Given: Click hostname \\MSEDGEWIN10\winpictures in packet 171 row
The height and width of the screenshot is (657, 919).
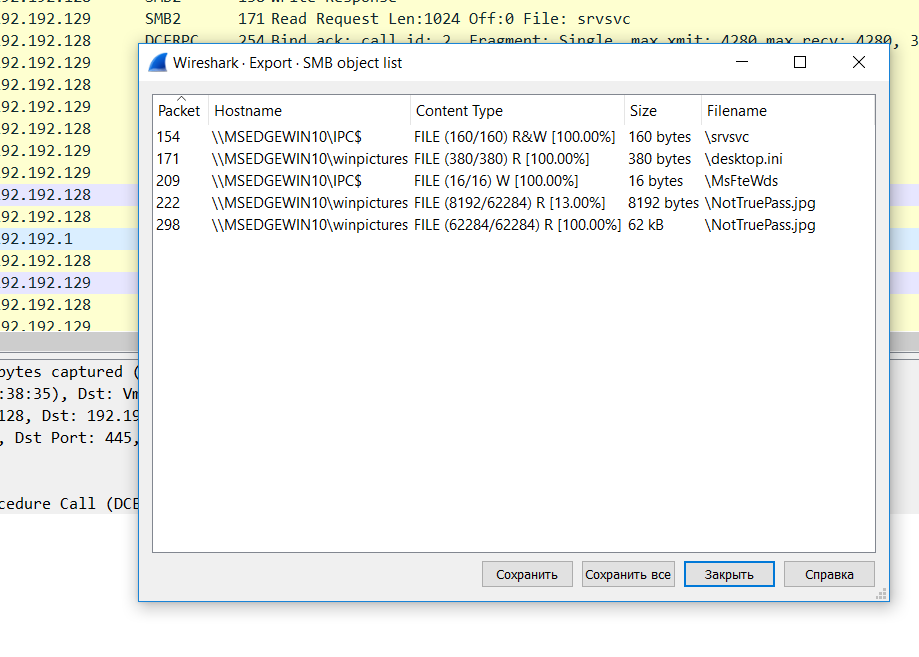Looking at the screenshot, I should click(309, 159).
